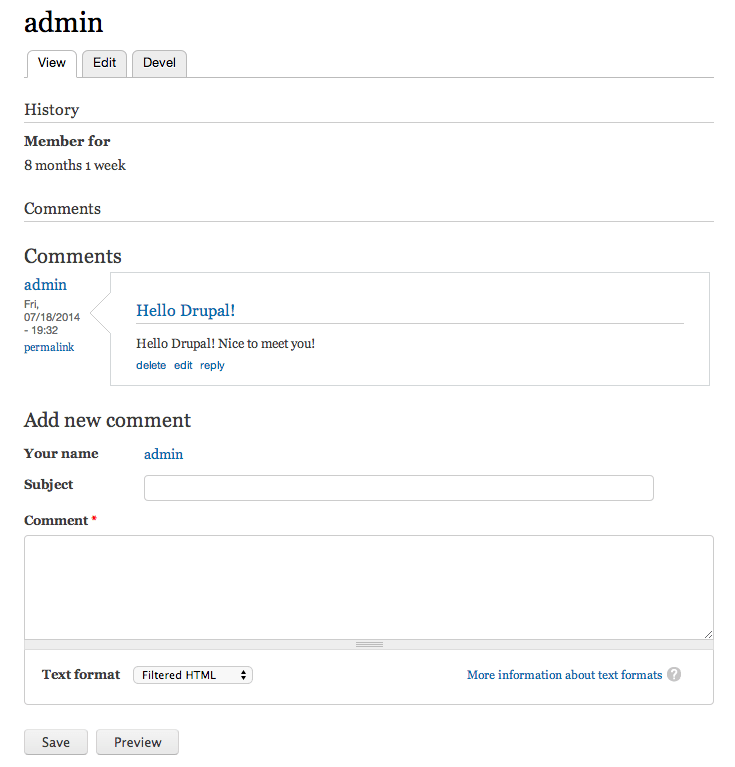Click the help question mark icon
The height and width of the screenshot is (767, 735).
pos(674,675)
